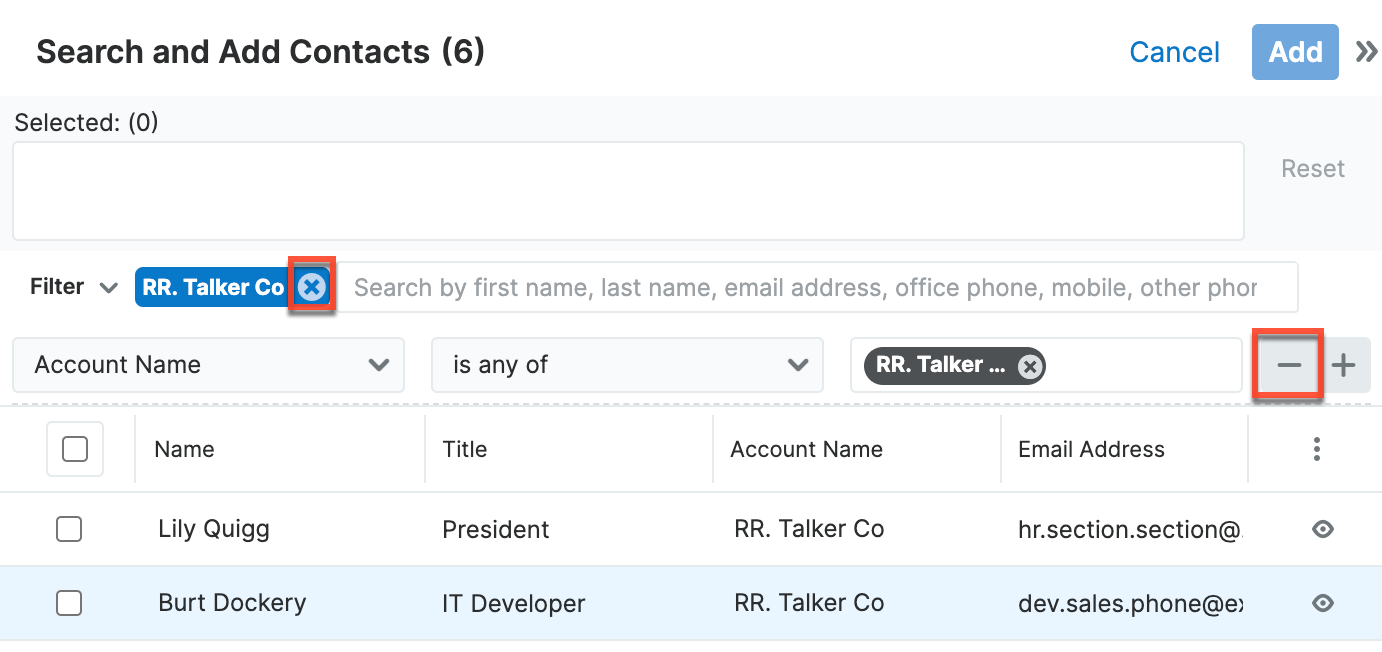Remove the RR. Talker Co filter chip

point(312,288)
